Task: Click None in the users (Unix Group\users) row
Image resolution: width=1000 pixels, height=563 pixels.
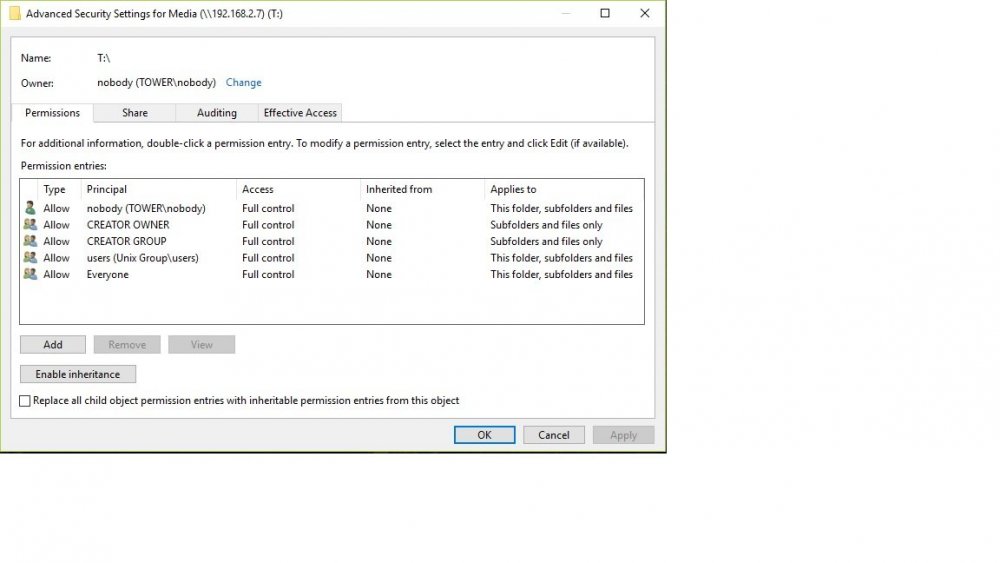Action: click(x=379, y=258)
